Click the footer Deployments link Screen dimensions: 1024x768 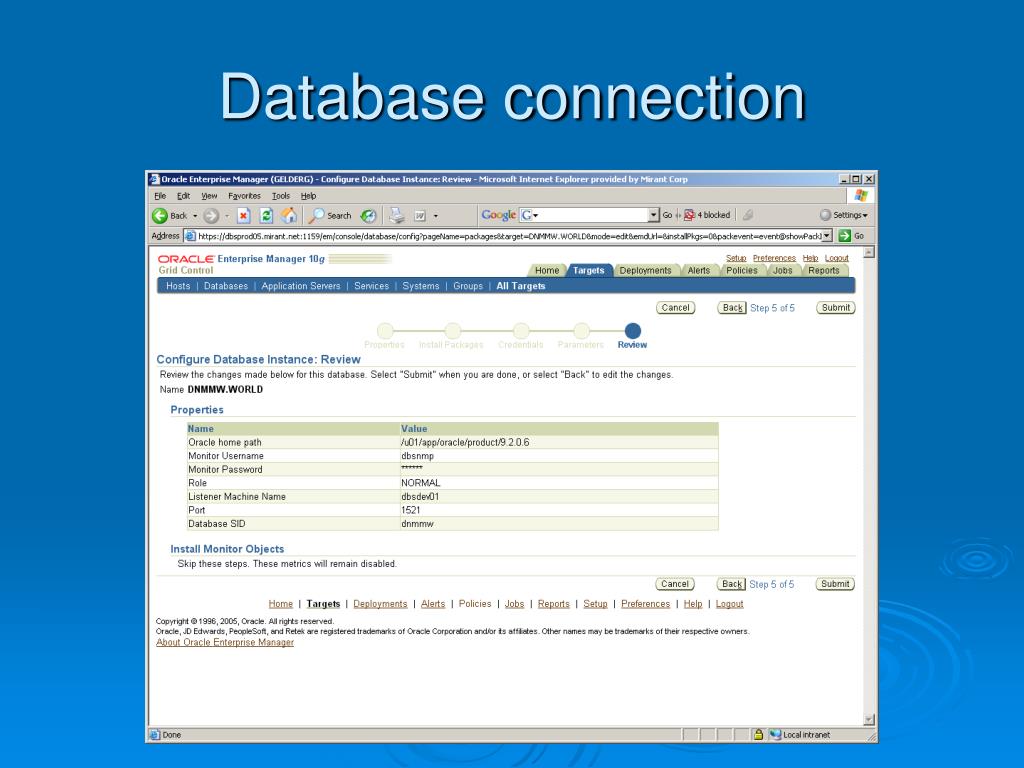[x=380, y=604]
